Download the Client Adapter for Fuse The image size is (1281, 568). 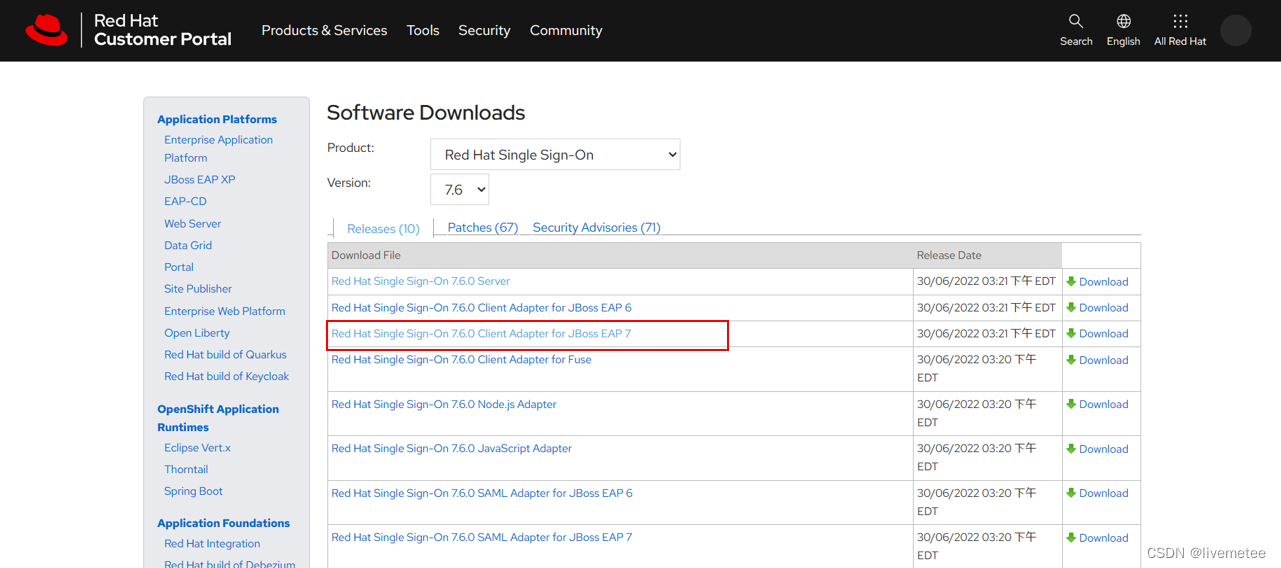[x=1103, y=360]
